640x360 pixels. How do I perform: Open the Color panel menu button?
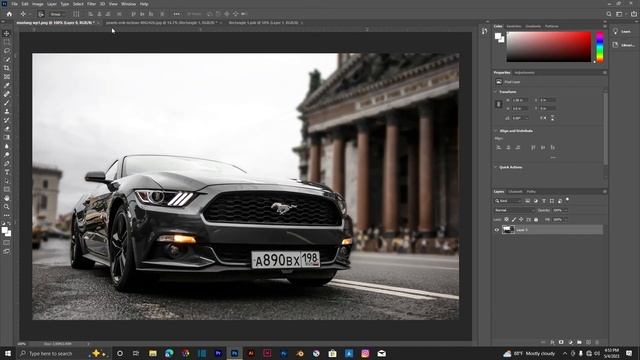(x=604, y=26)
